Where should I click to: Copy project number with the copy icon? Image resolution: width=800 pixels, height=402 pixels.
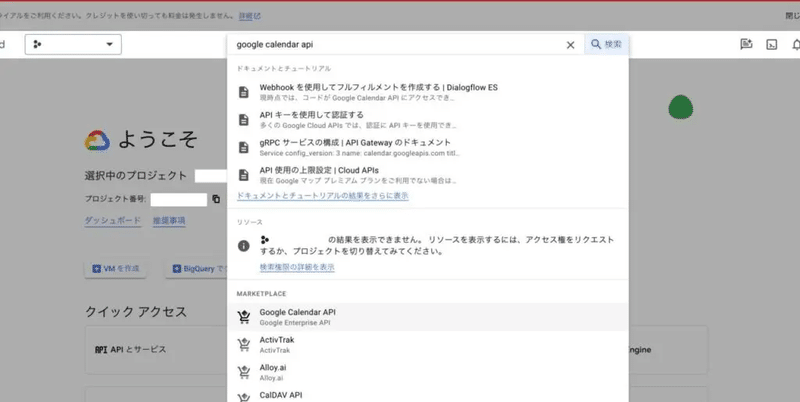click(216, 199)
